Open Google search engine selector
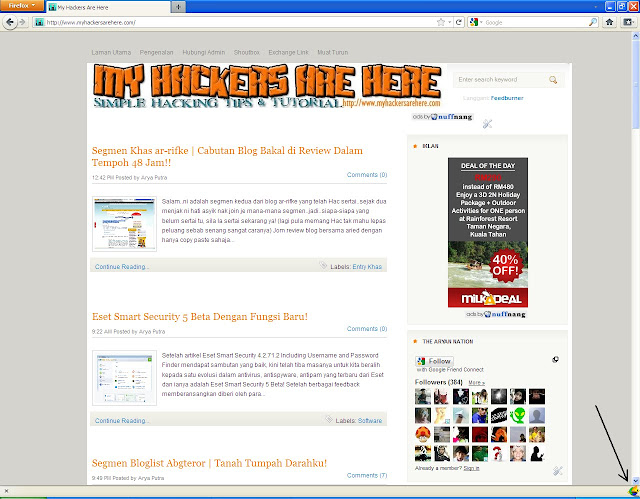640x499 pixels. (476, 22)
